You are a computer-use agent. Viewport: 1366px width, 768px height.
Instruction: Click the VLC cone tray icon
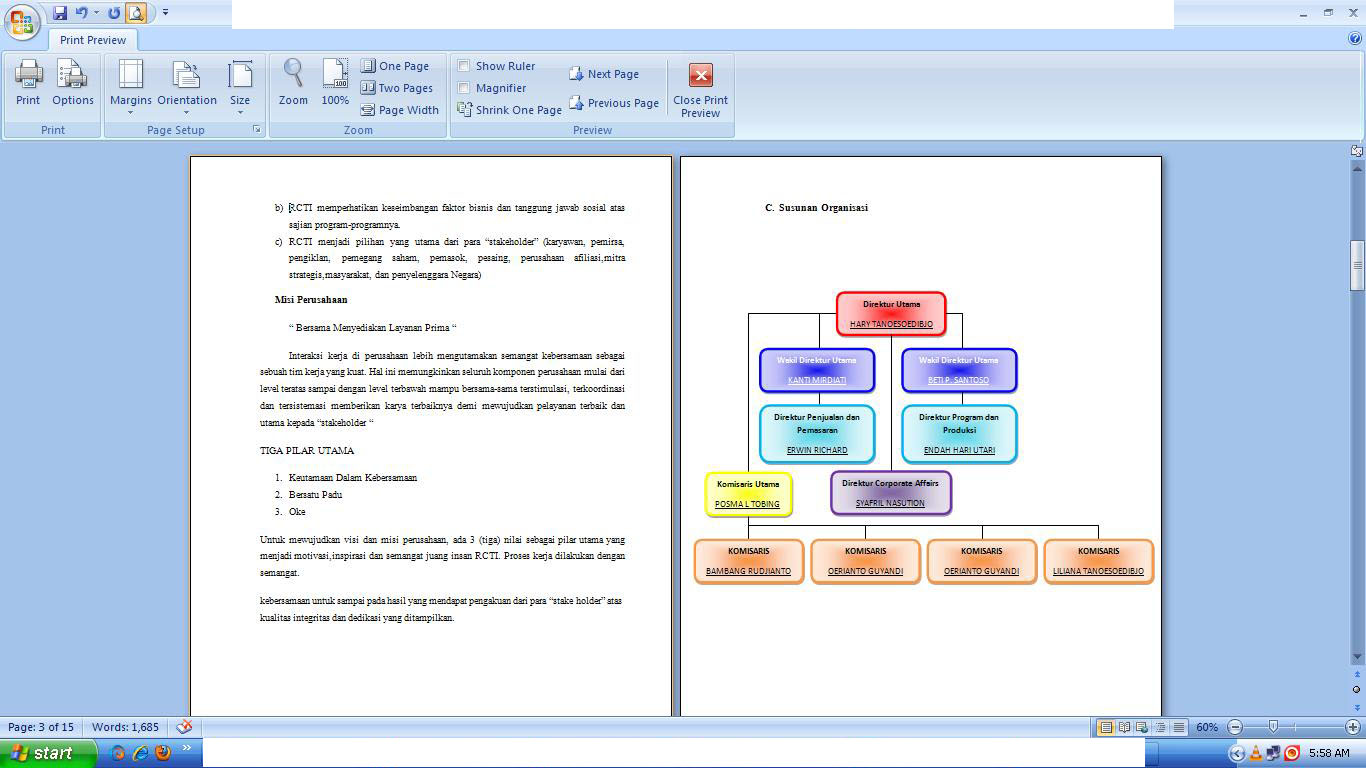1256,753
